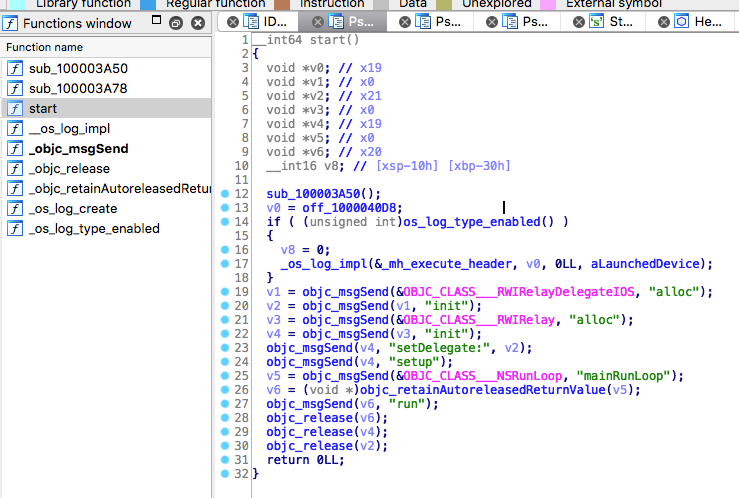The height and width of the screenshot is (498, 739).
Task: Click the Hex view tab icon
Action: 682,22
